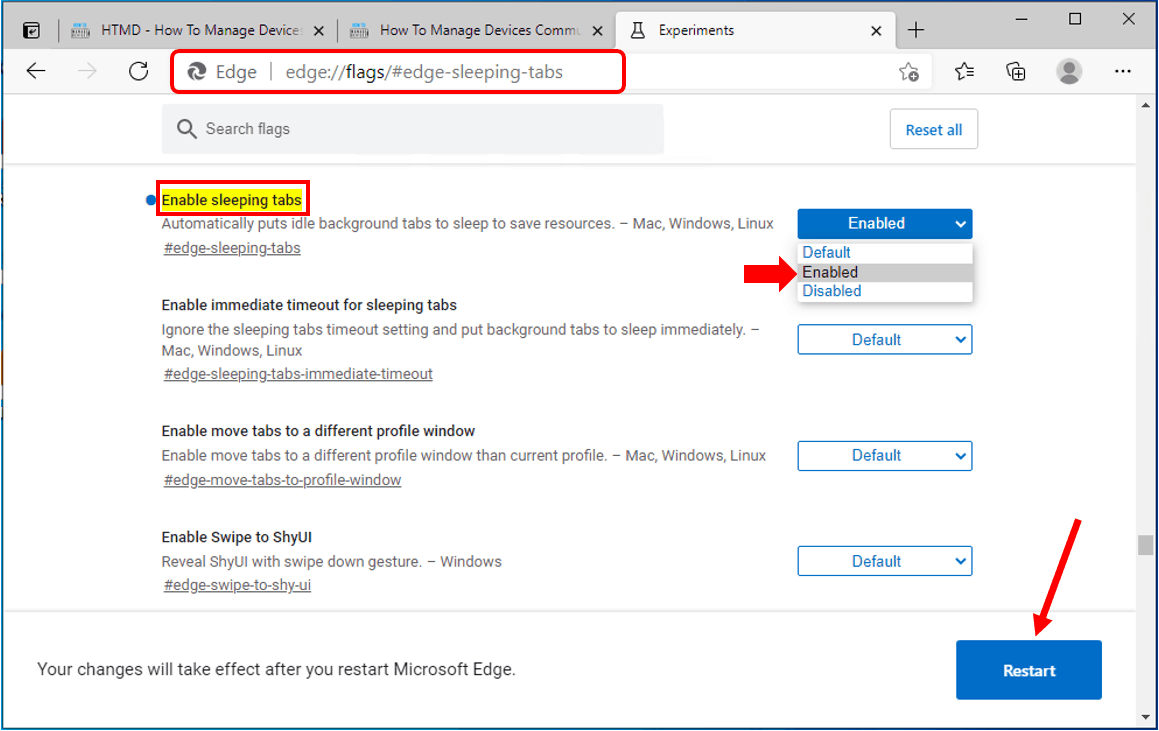Add this page to favorites
This screenshot has height=731, width=1159.
point(908,71)
